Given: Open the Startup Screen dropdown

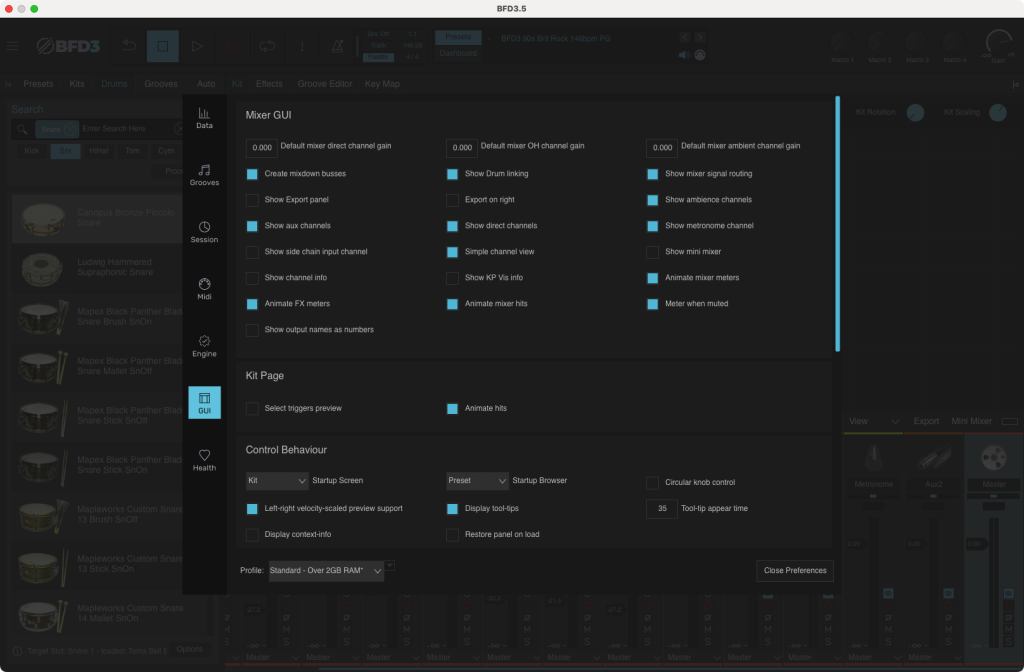Looking at the screenshot, I should [277, 481].
